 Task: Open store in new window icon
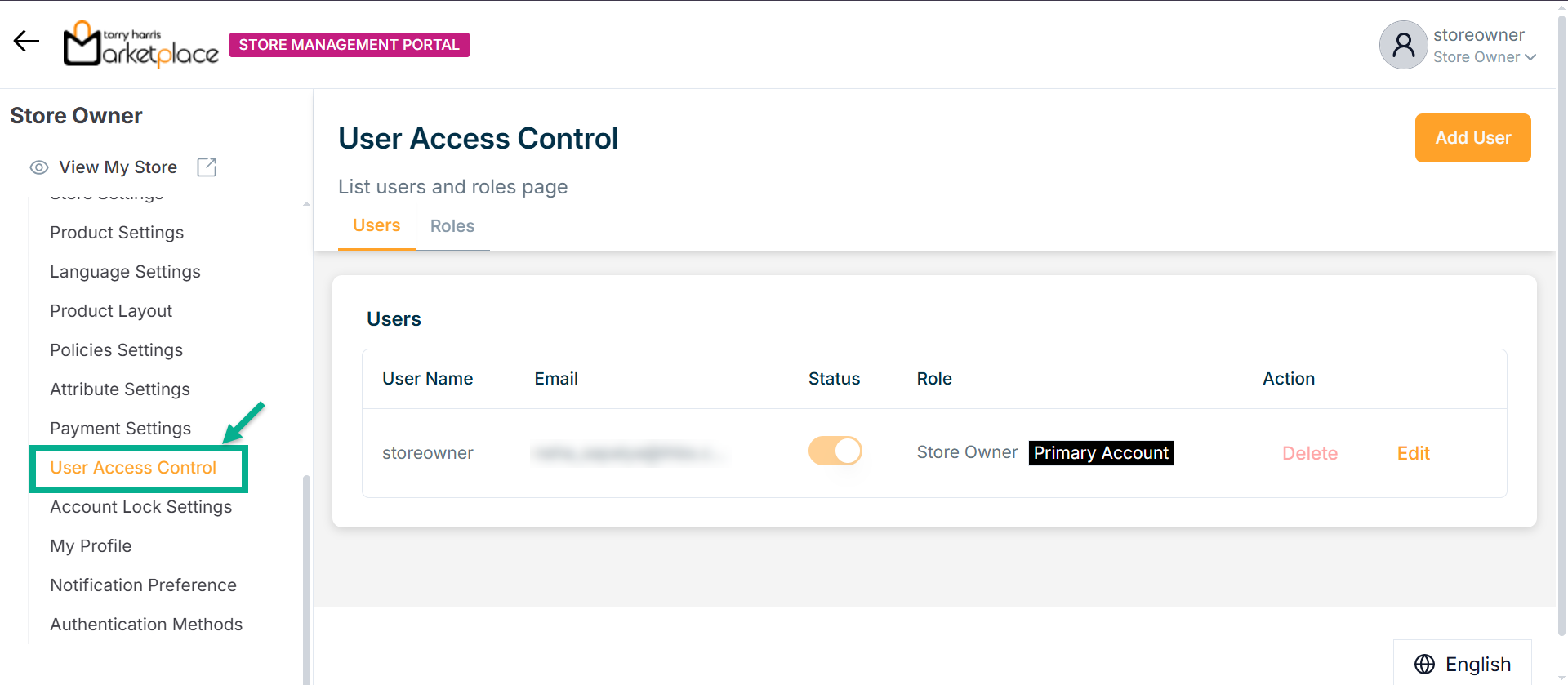click(207, 167)
